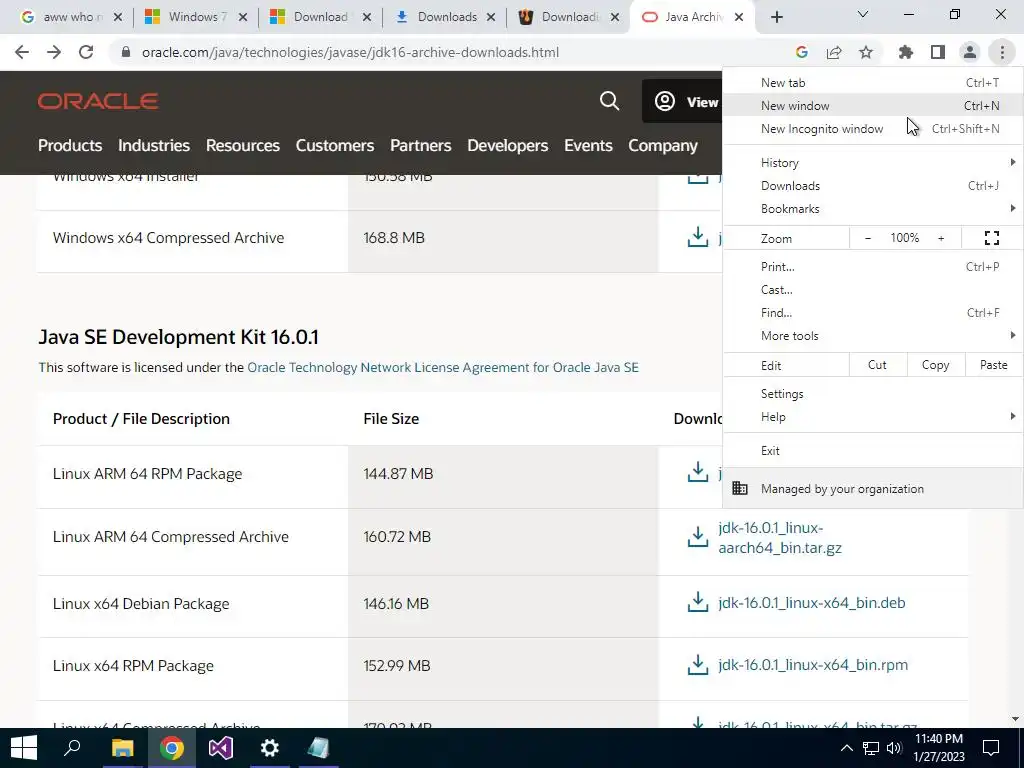Open the Developers navigation item

click(x=507, y=146)
